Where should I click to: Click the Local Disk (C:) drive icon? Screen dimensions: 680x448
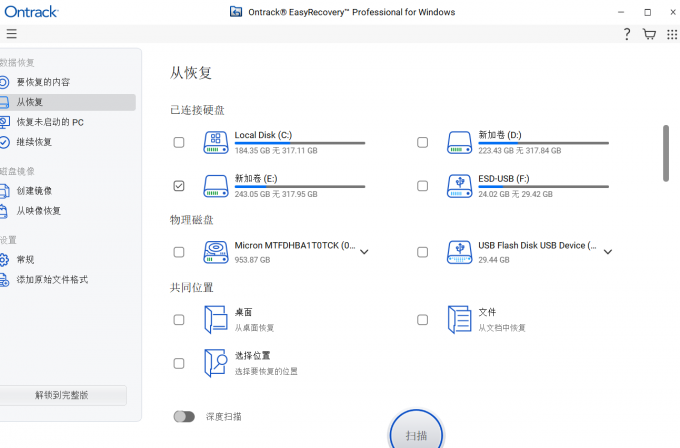(x=216, y=142)
